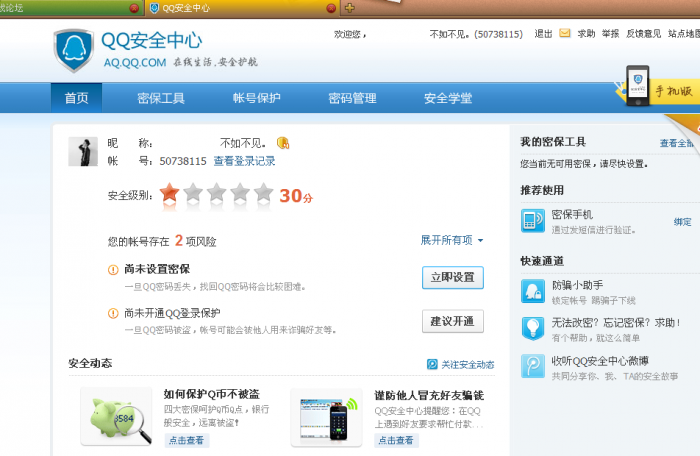Click the 密保手机 title text
Screen dimensions: 700x456
[572, 215]
